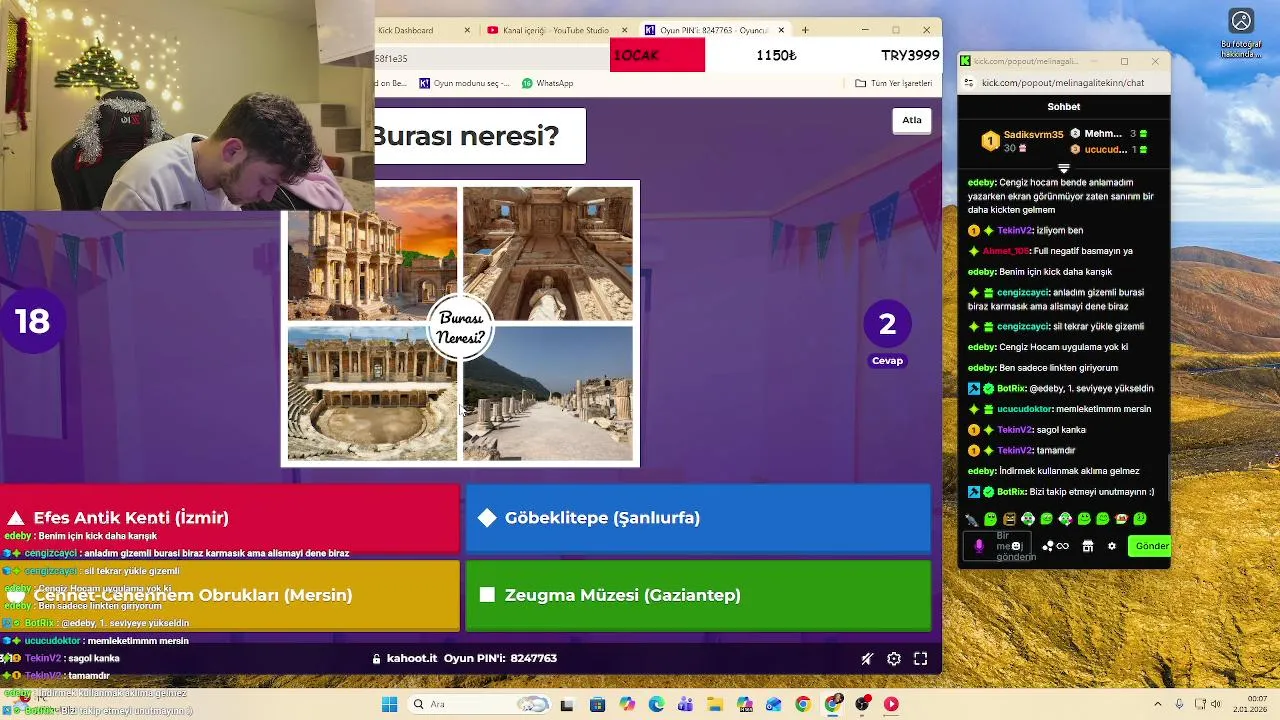Choose answer Cennet-Cehennem Obrukları (Mersin)

click(x=230, y=595)
